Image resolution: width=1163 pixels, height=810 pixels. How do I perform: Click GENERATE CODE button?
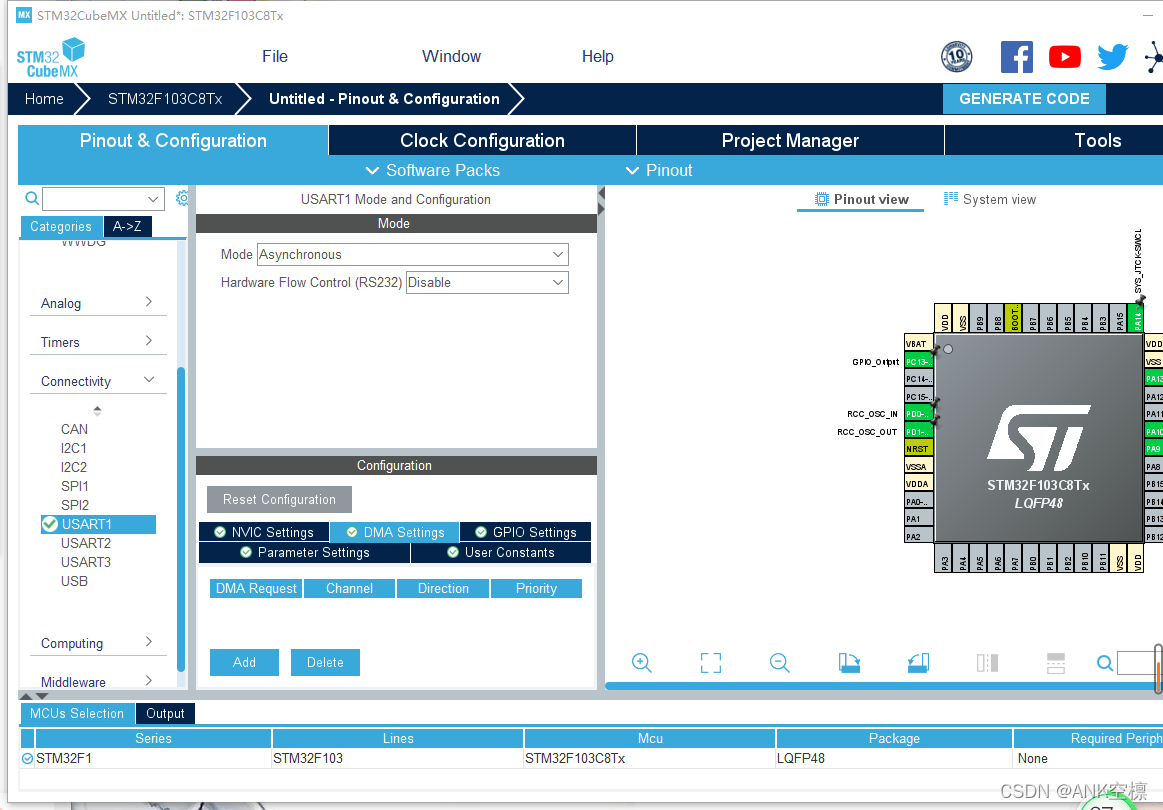(x=1024, y=99)
